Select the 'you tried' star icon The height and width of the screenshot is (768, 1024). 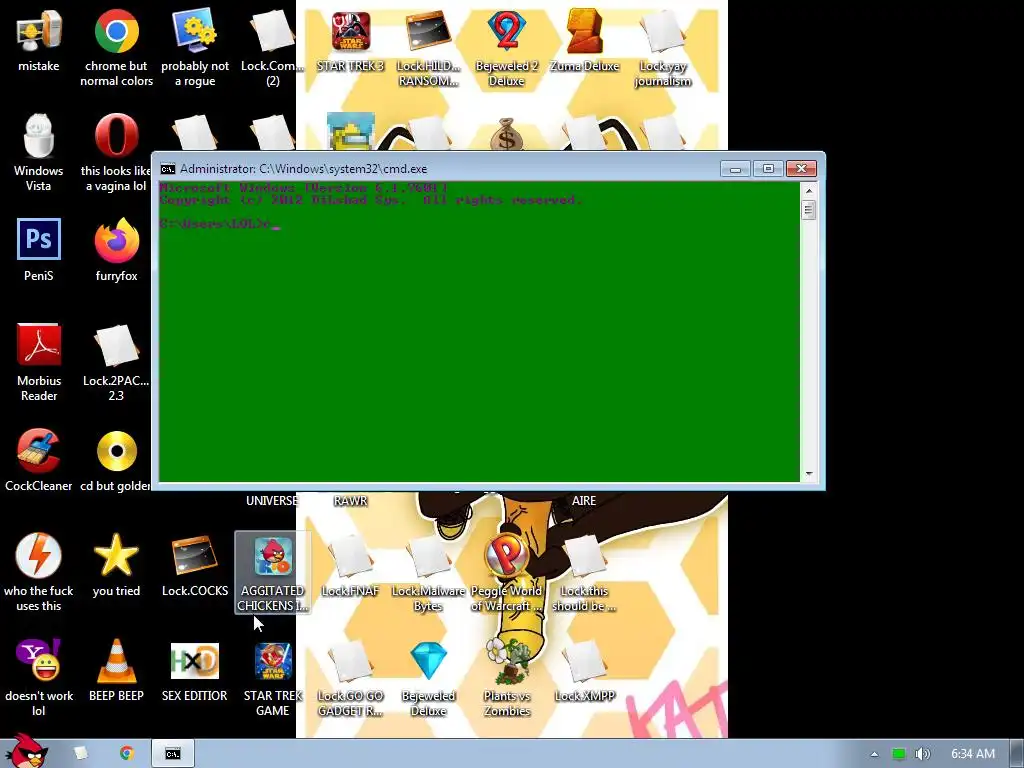[116, 555]
